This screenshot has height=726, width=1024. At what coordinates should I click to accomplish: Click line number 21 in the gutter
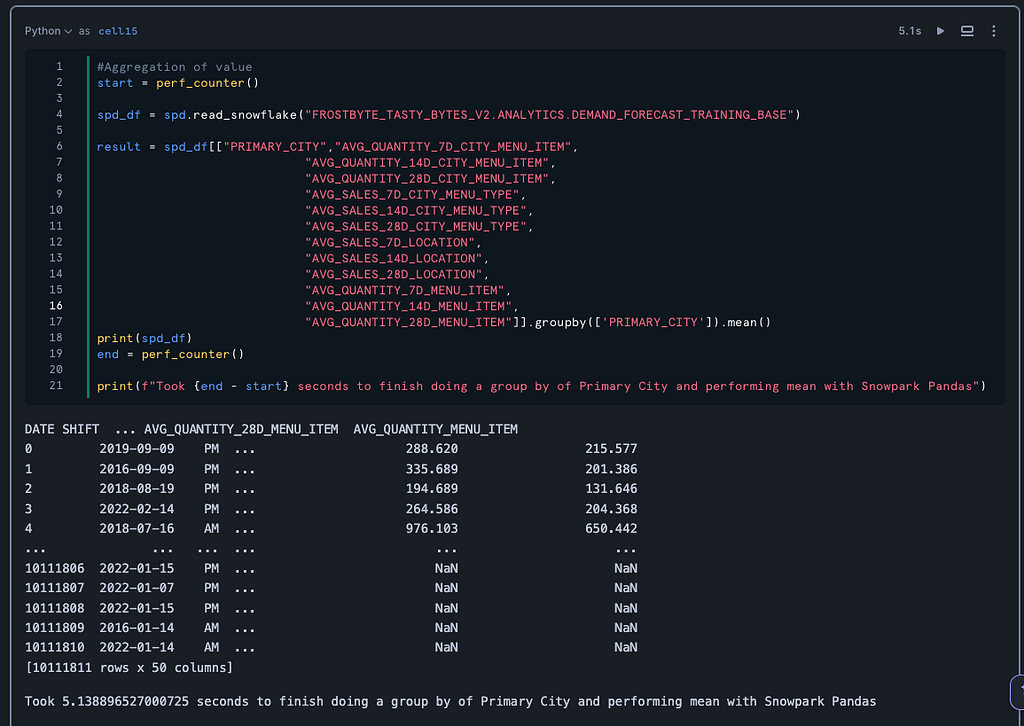coord(56,385)
